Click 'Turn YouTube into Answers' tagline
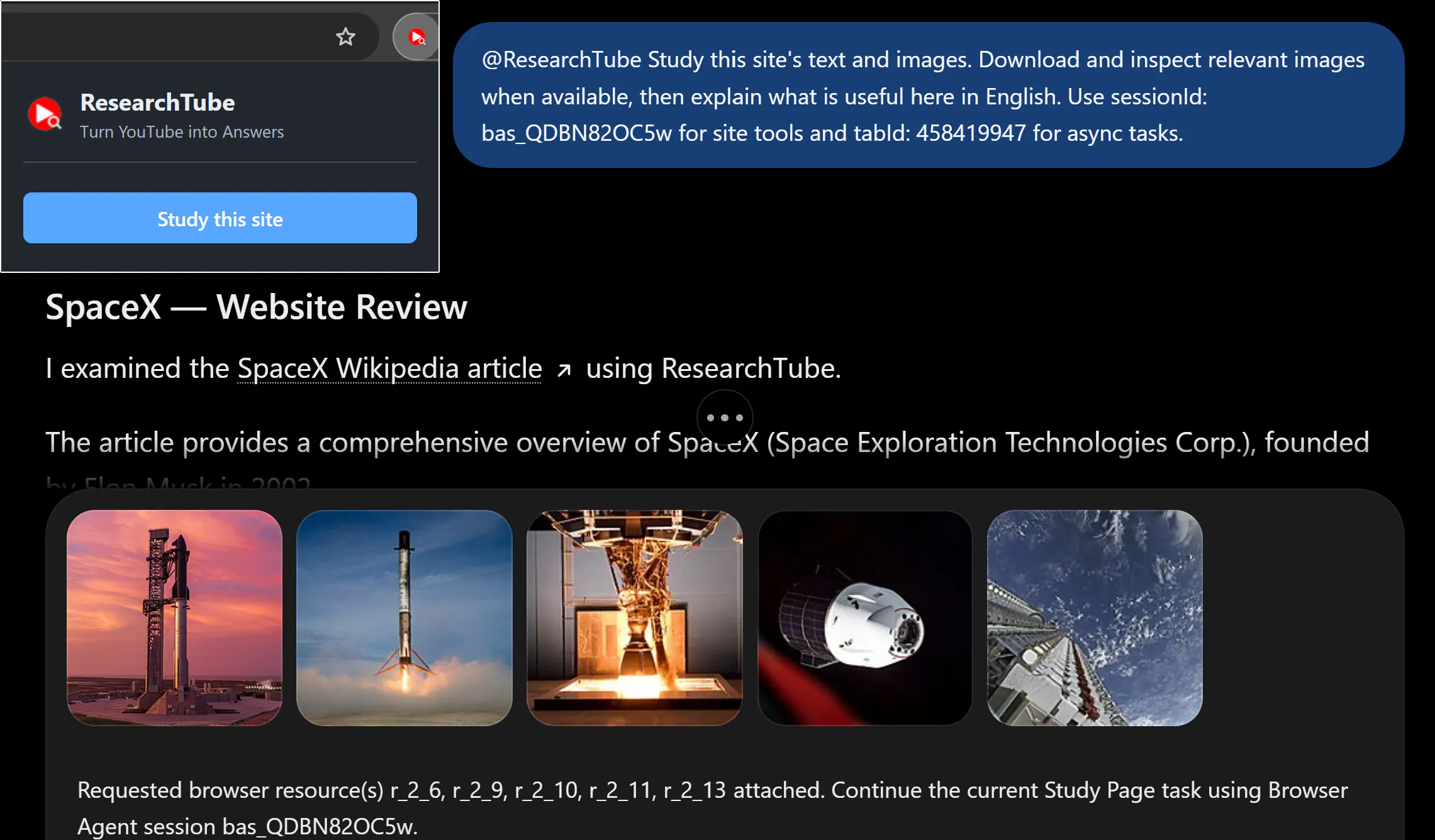The width and height of the screenshot is (1435, 840). 182,132
